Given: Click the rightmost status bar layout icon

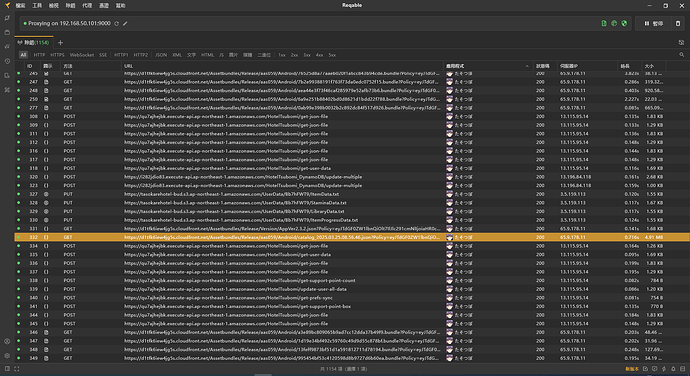Looking at the screenshot, I should (683, 369).
